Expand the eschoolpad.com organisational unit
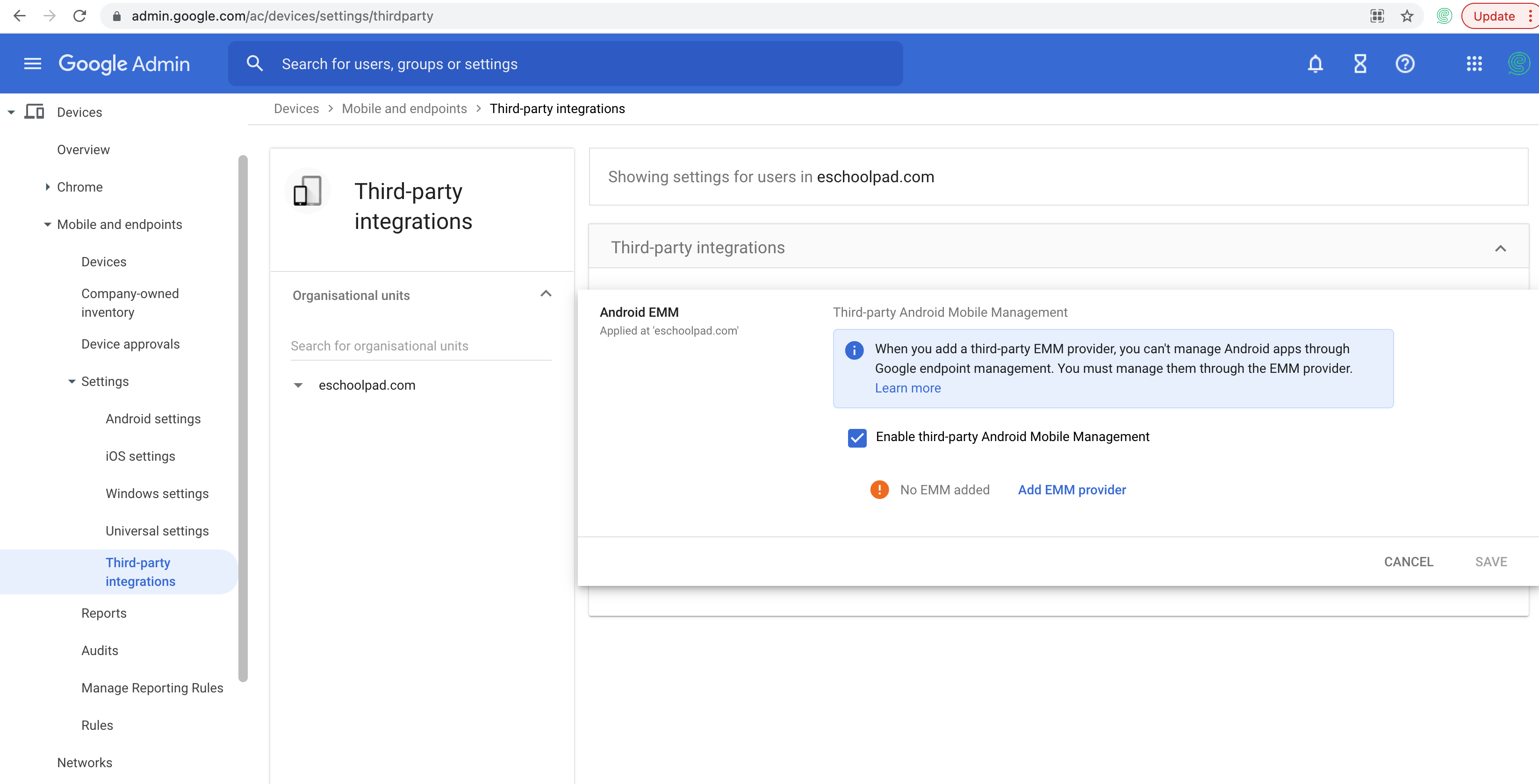Screen dimensions: 1539x784 point(298,385)
